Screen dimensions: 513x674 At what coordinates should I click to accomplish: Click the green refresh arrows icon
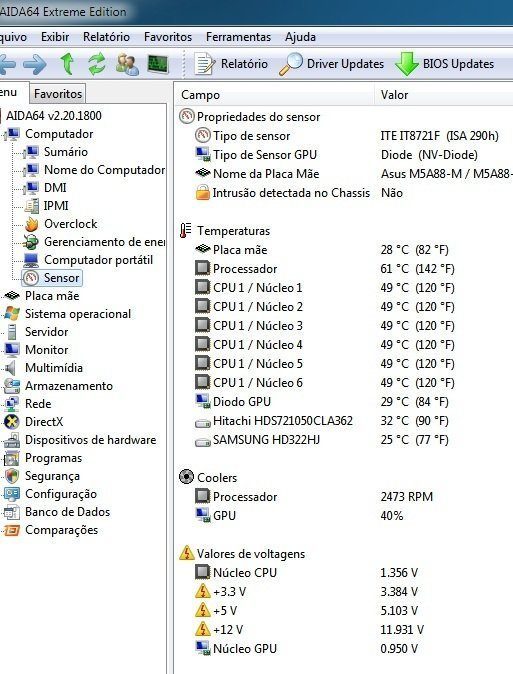pos(97,64)
